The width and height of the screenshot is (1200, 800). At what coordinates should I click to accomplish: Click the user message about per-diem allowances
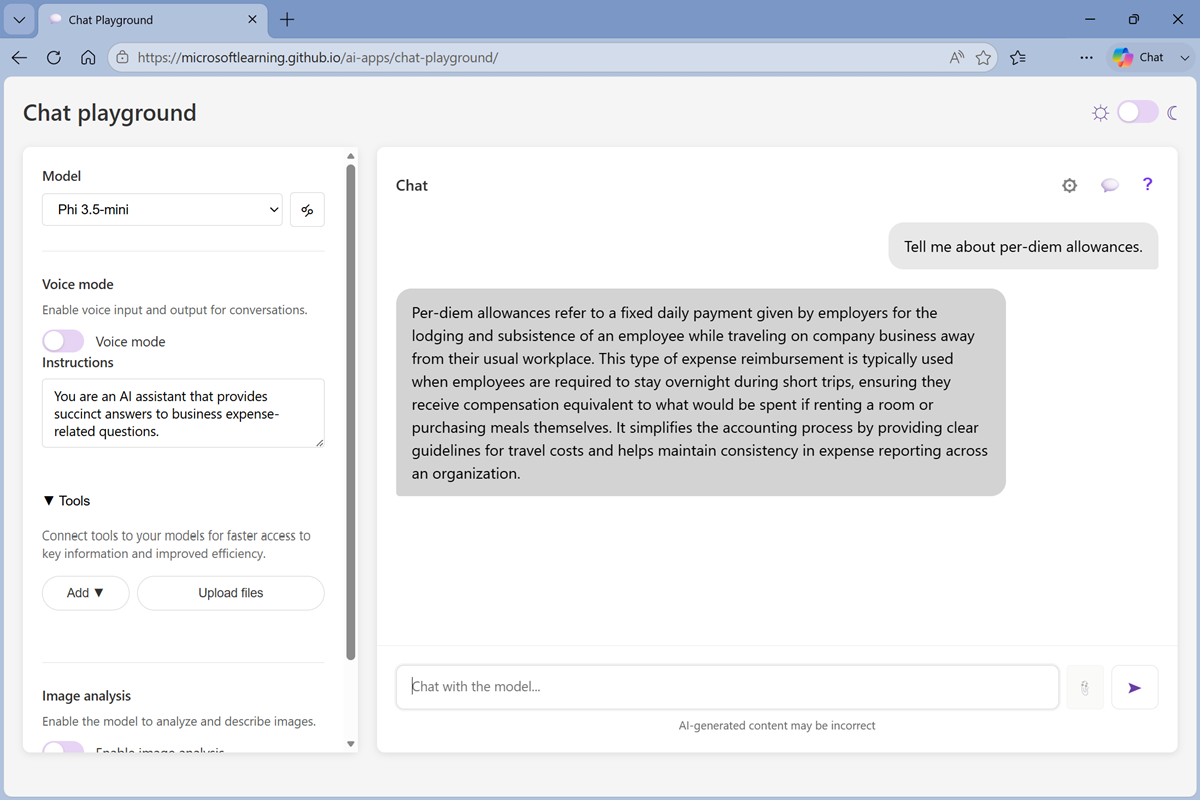coord(1023,246)
